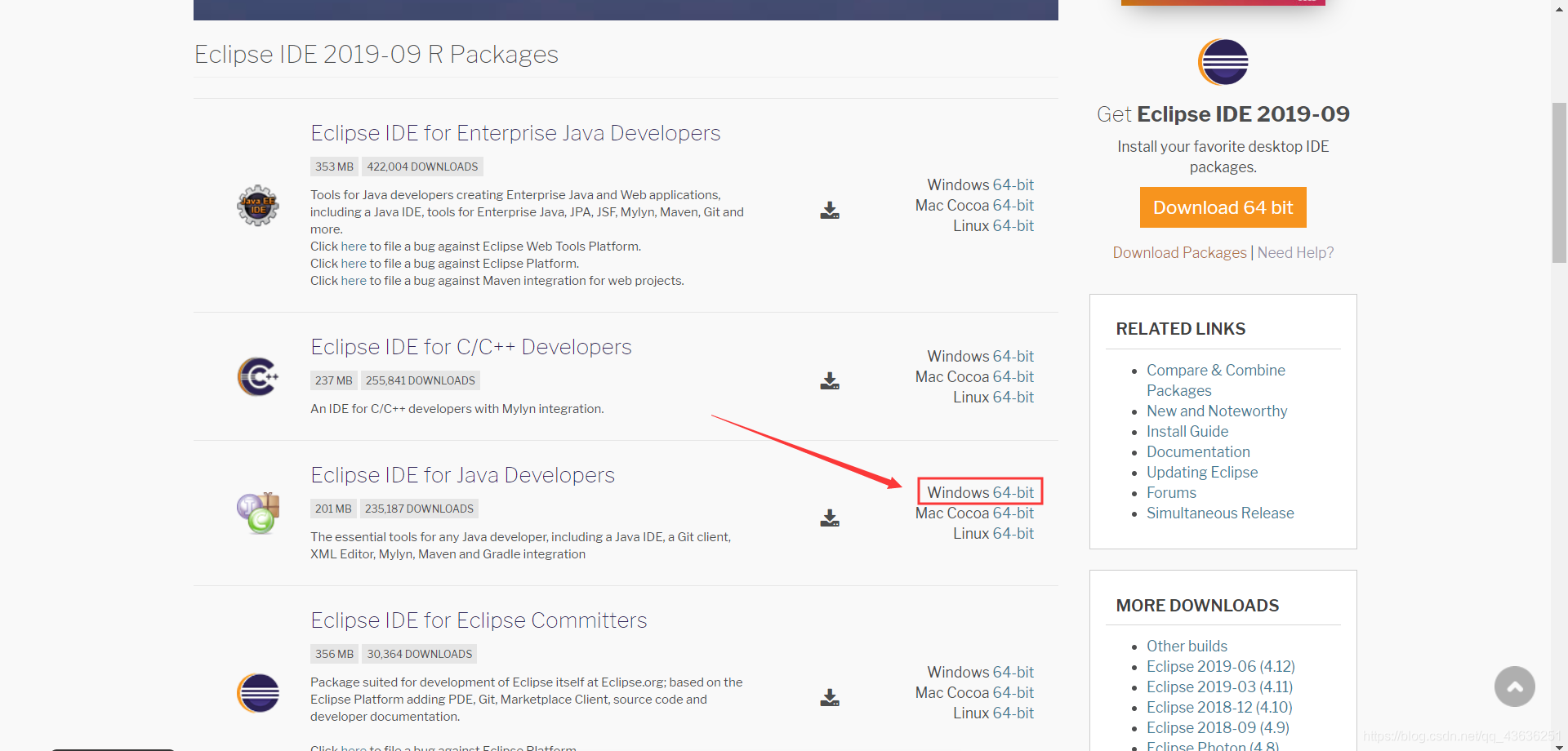Open the Updating Eclipse link

tap(1202, 473)
